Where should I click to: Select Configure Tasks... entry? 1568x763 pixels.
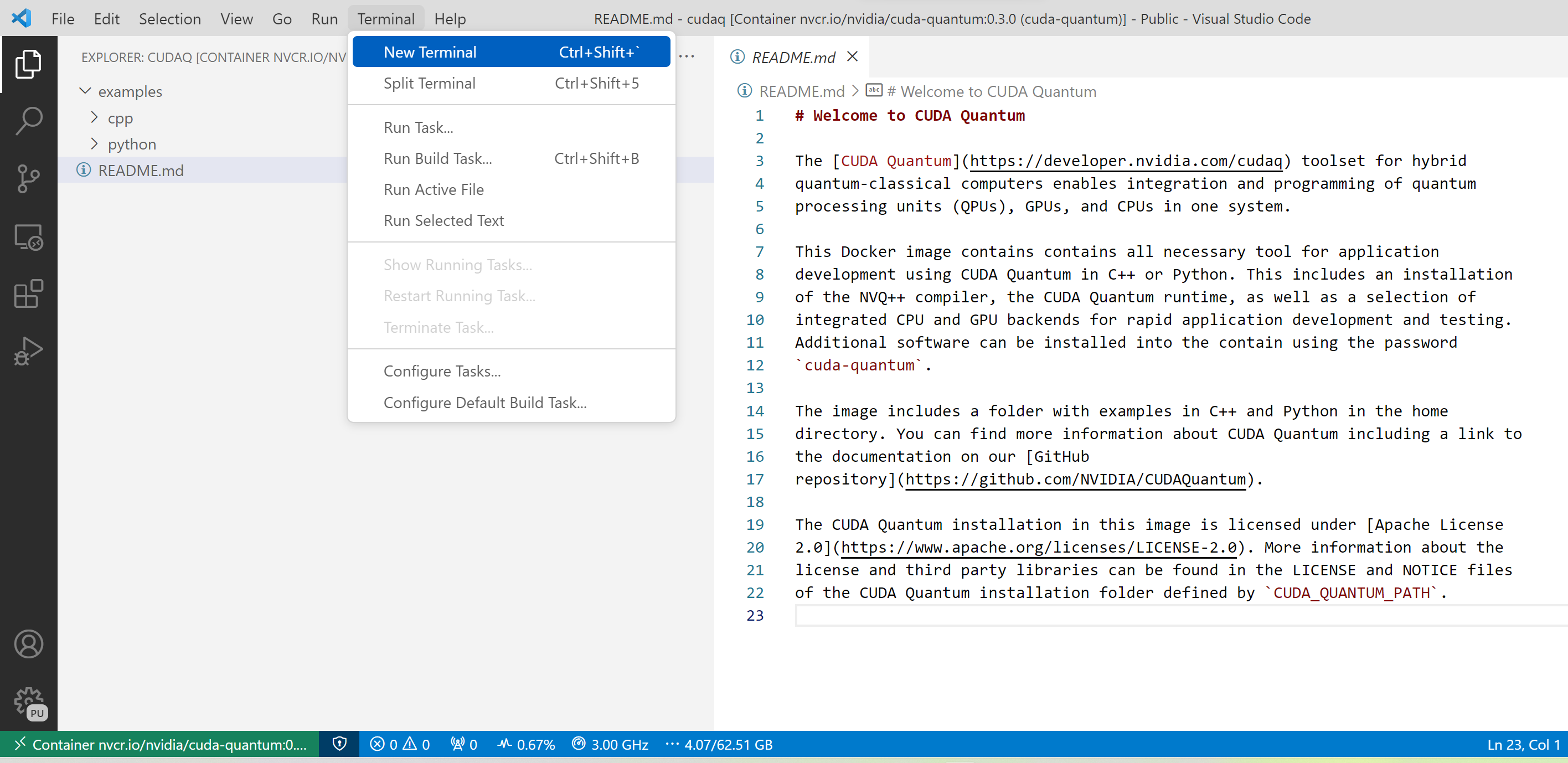(511, 371)
